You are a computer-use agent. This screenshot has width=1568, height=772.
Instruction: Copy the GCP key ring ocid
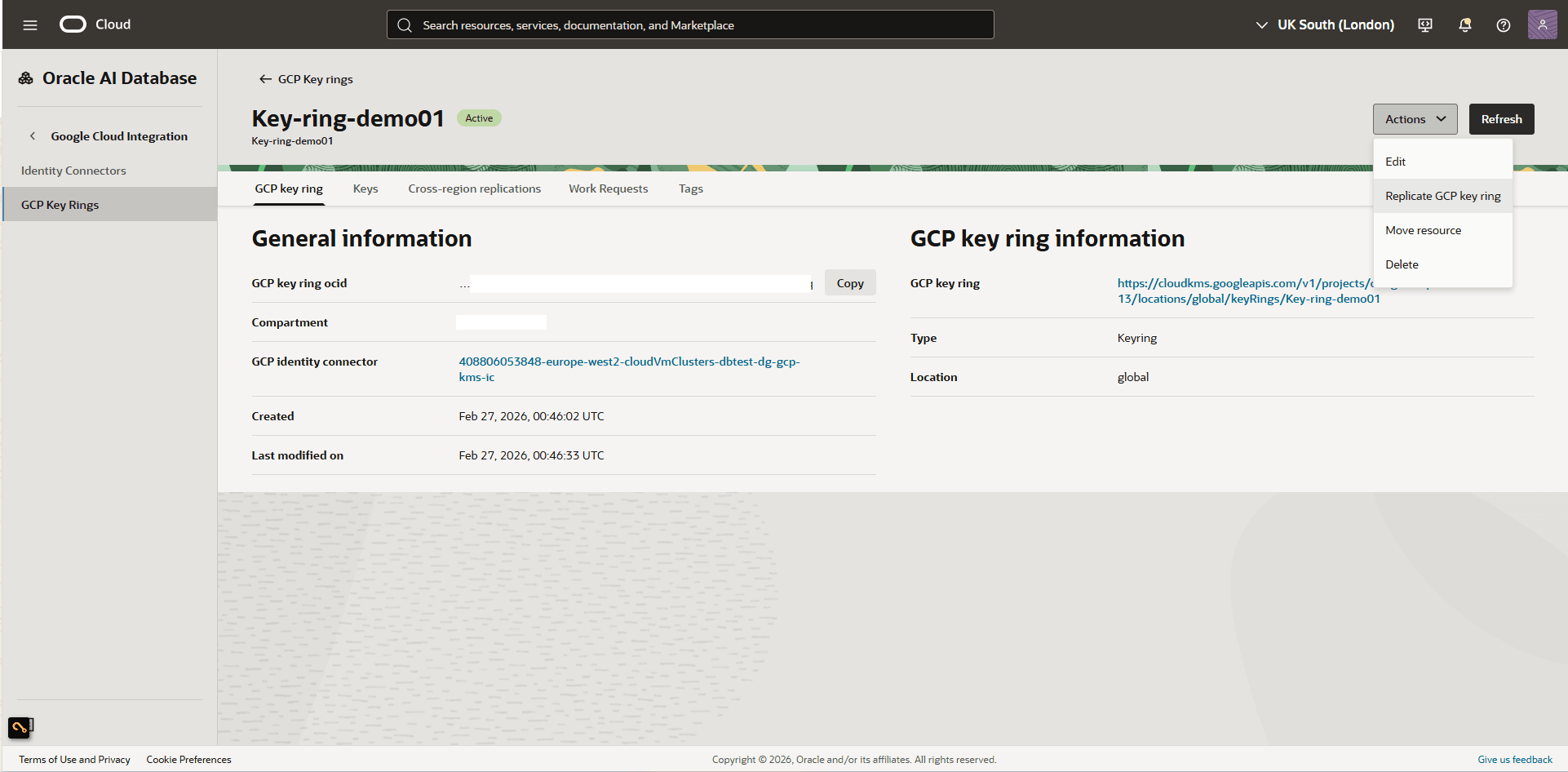(x=850, y=282)
